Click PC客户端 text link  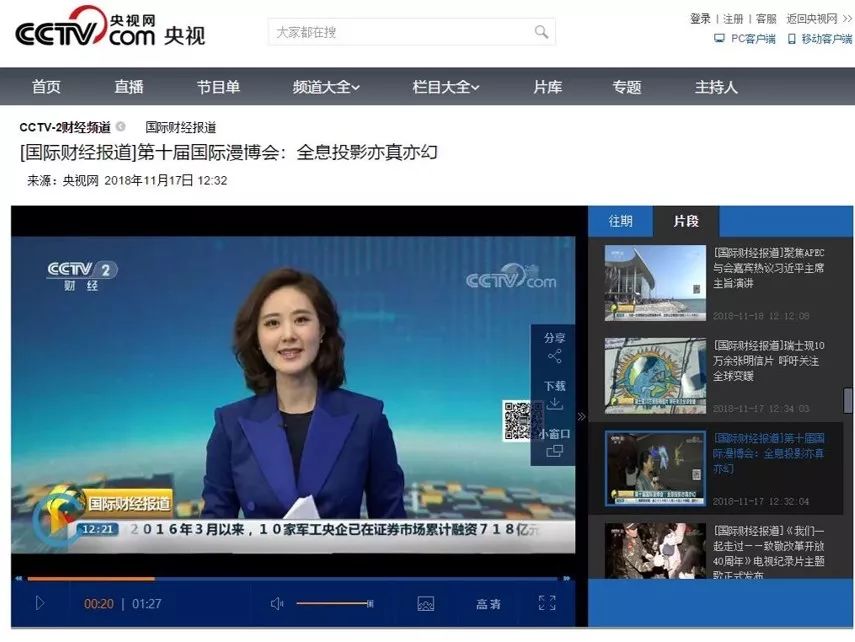(753, 39)
